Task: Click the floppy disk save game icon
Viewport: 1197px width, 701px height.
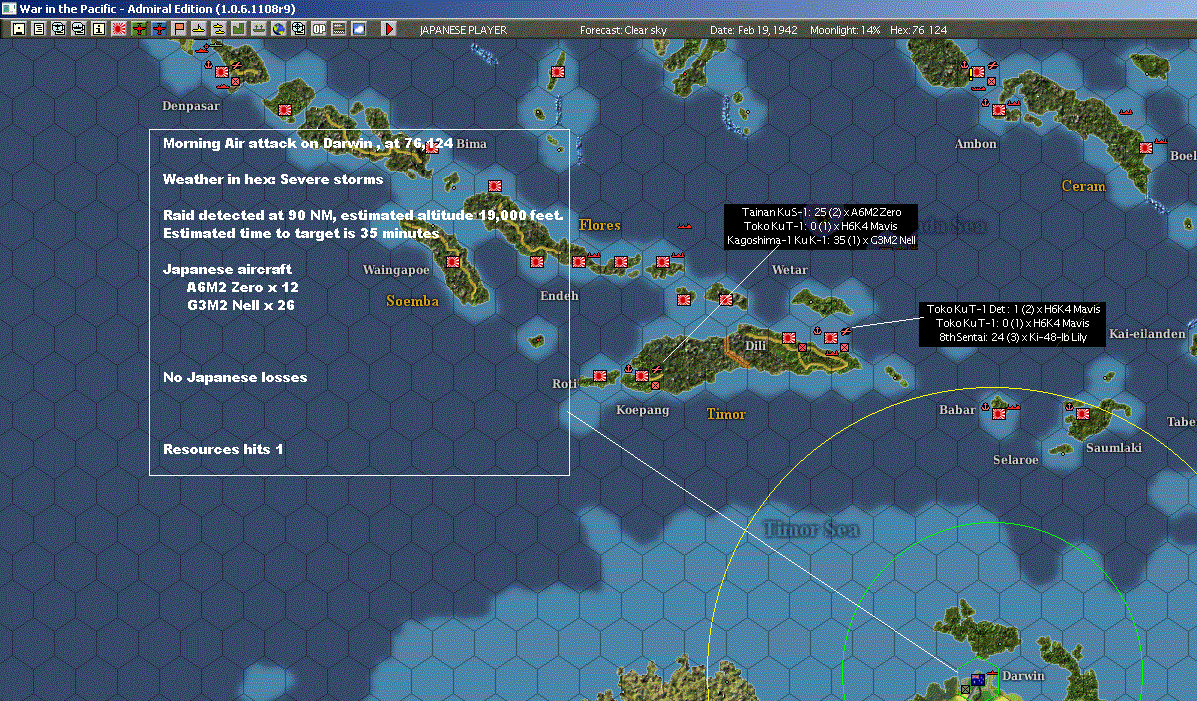Action: [x=19, y=29]
